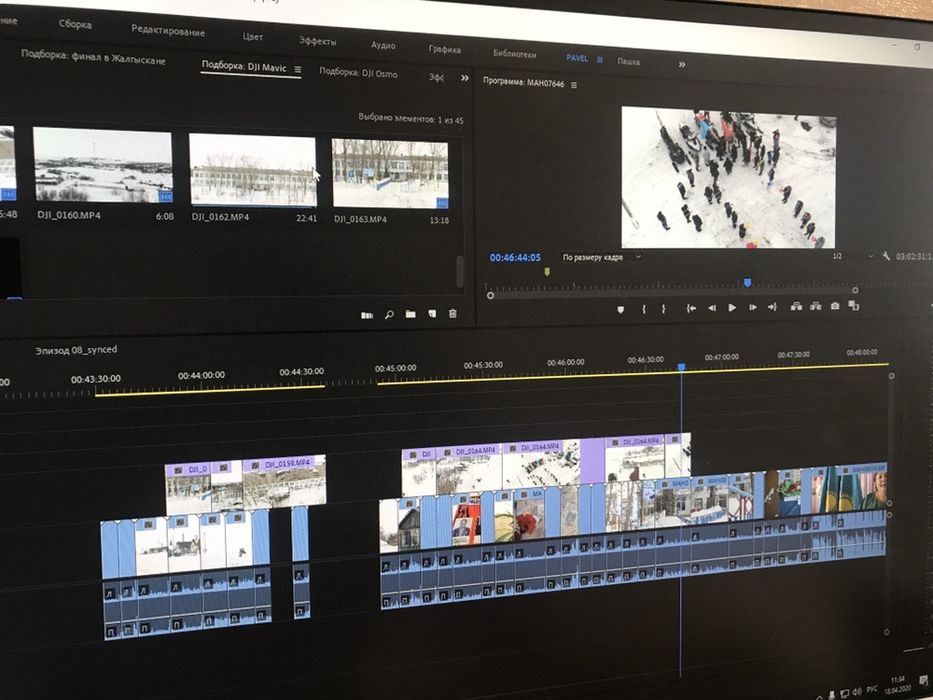Viewport: 933px width, 700px height.
Task: Add marker in Program monitor
Action: coord(620,310)
